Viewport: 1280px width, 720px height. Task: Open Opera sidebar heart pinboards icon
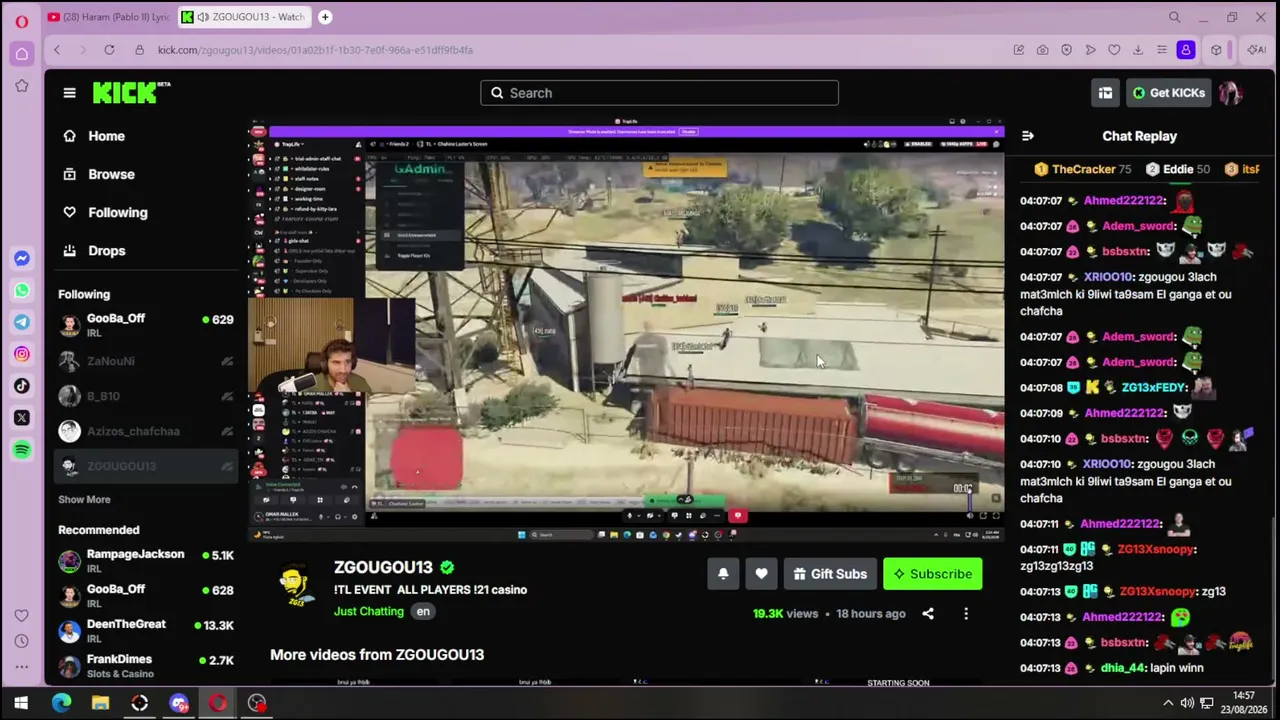pyautogui.click(x=22, y=615)
